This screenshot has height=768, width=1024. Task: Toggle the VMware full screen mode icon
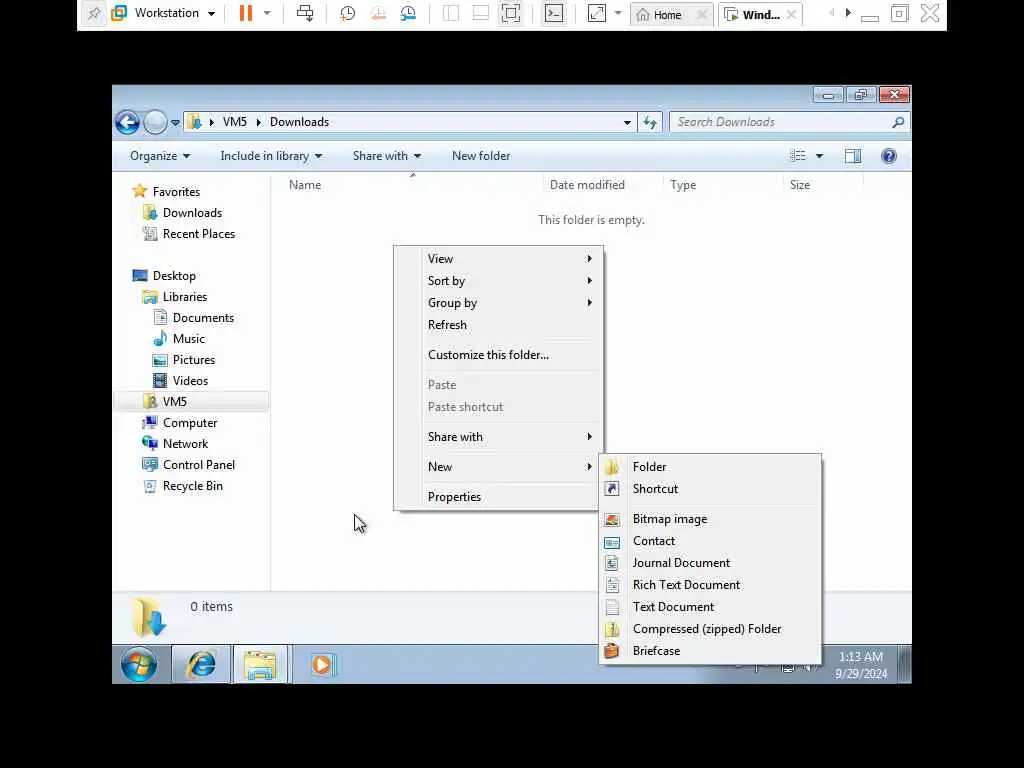coord(511,13)
